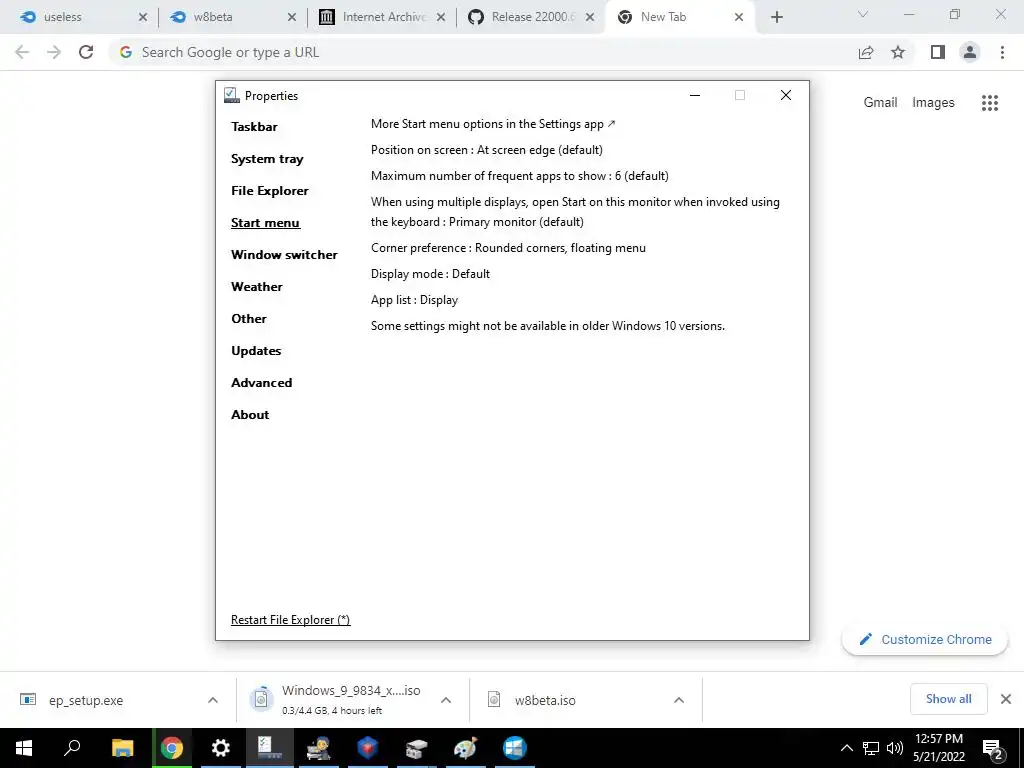Open Windows Start button

[24, 748]
